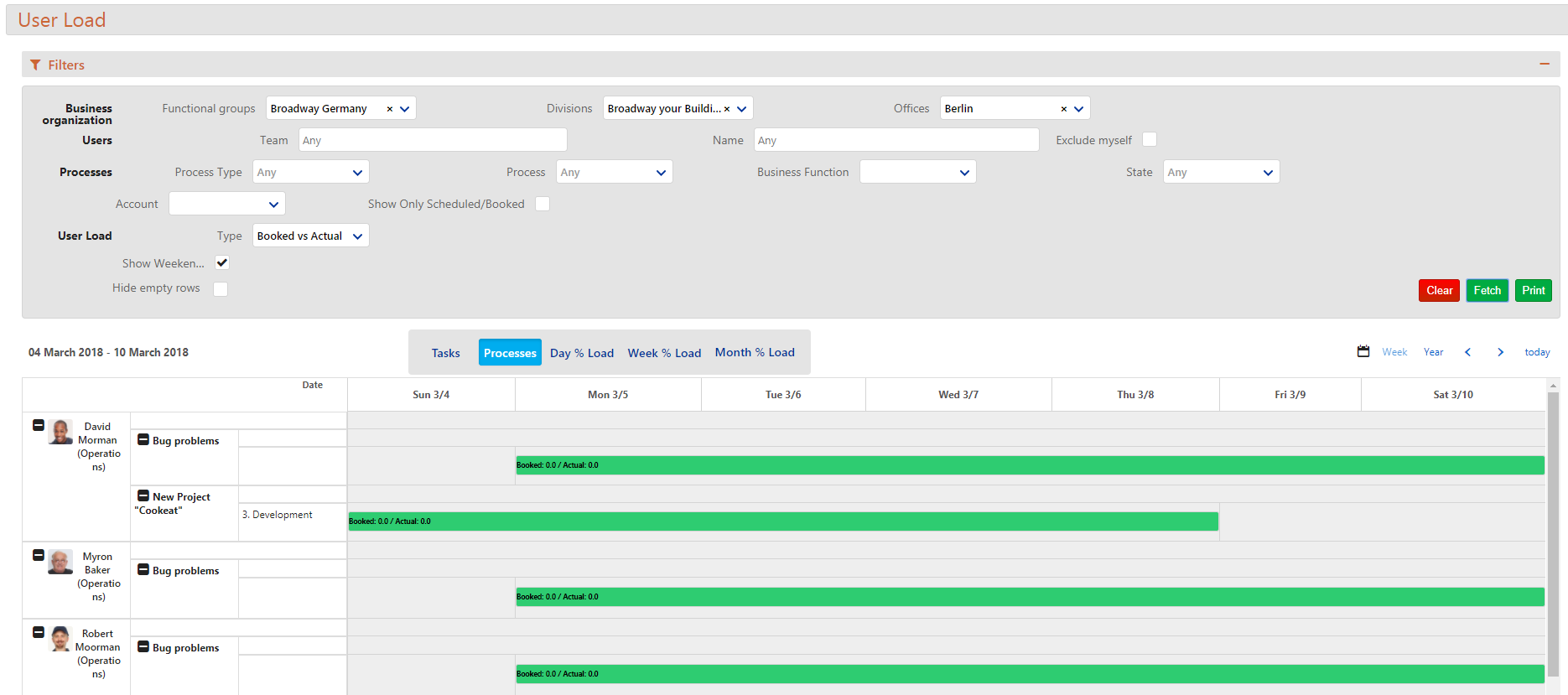Viewport: 1568px width, 695px height.
Task: Switch to the Tasks tab
Action: (x=445, y=353)
